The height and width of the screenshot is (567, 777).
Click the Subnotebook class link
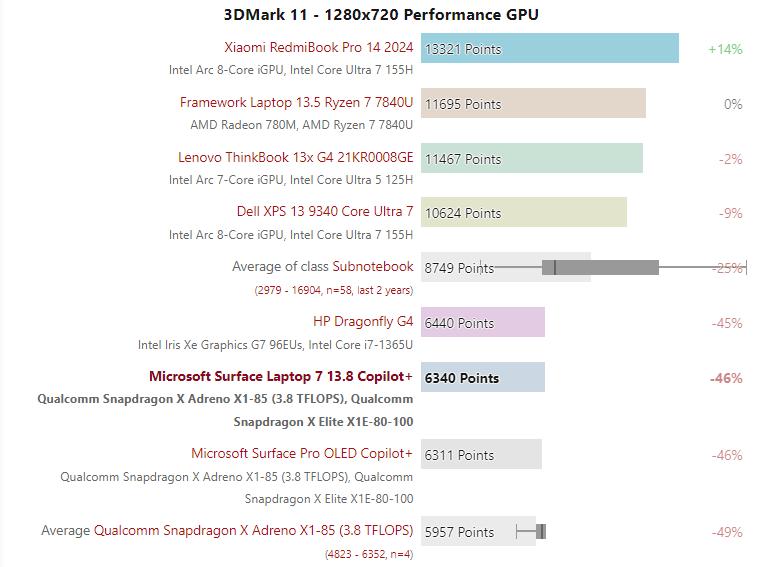click(x=372, y=266)
